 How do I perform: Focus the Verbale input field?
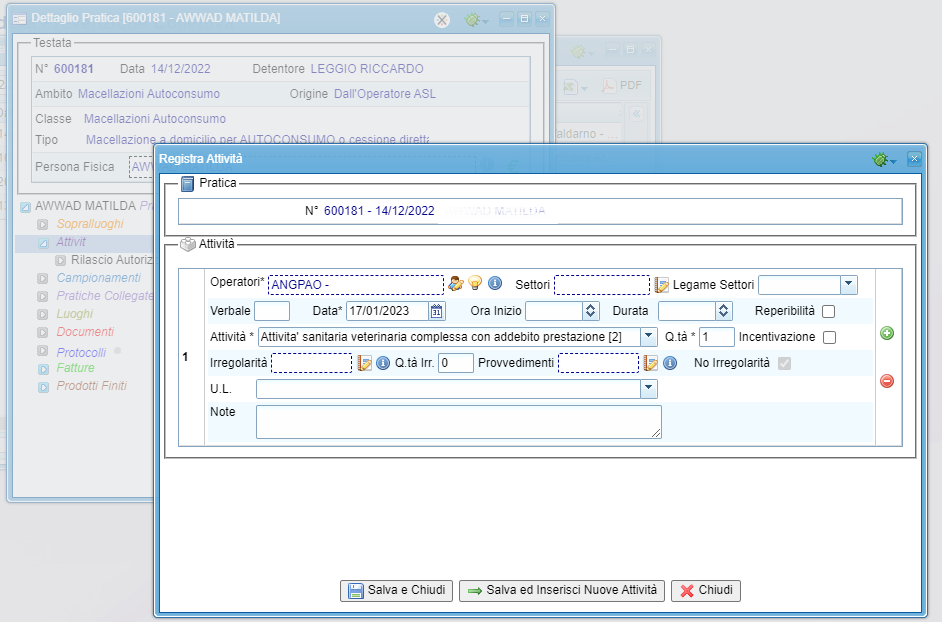coord(272,311)
